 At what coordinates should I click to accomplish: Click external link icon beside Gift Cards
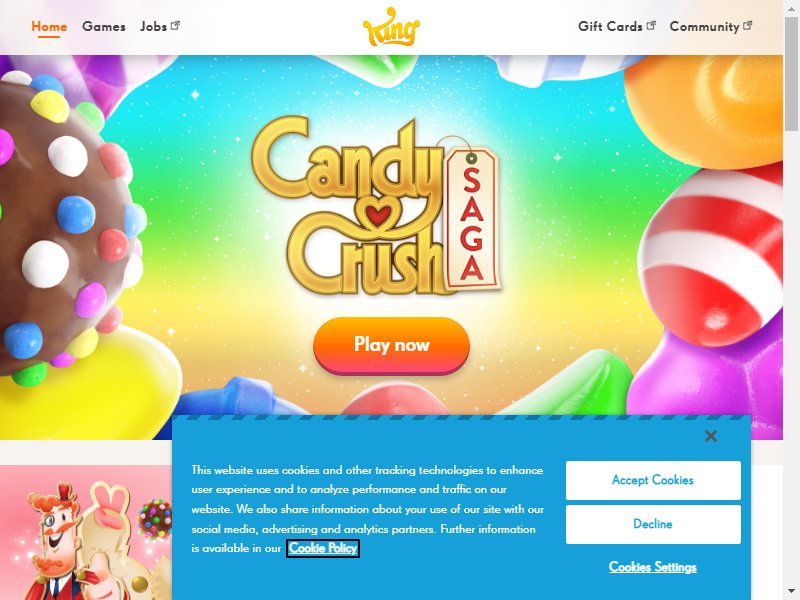point(651,25)
